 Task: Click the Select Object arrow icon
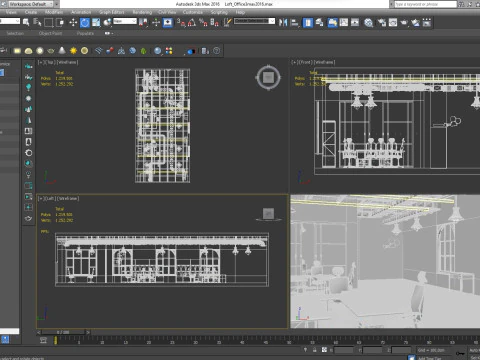26,23
